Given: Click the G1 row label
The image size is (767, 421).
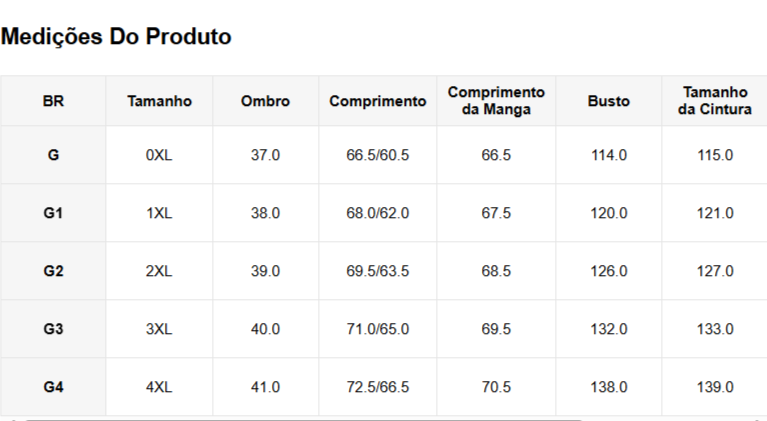Looking at the screenshot, I should click(x=53, y=213).
